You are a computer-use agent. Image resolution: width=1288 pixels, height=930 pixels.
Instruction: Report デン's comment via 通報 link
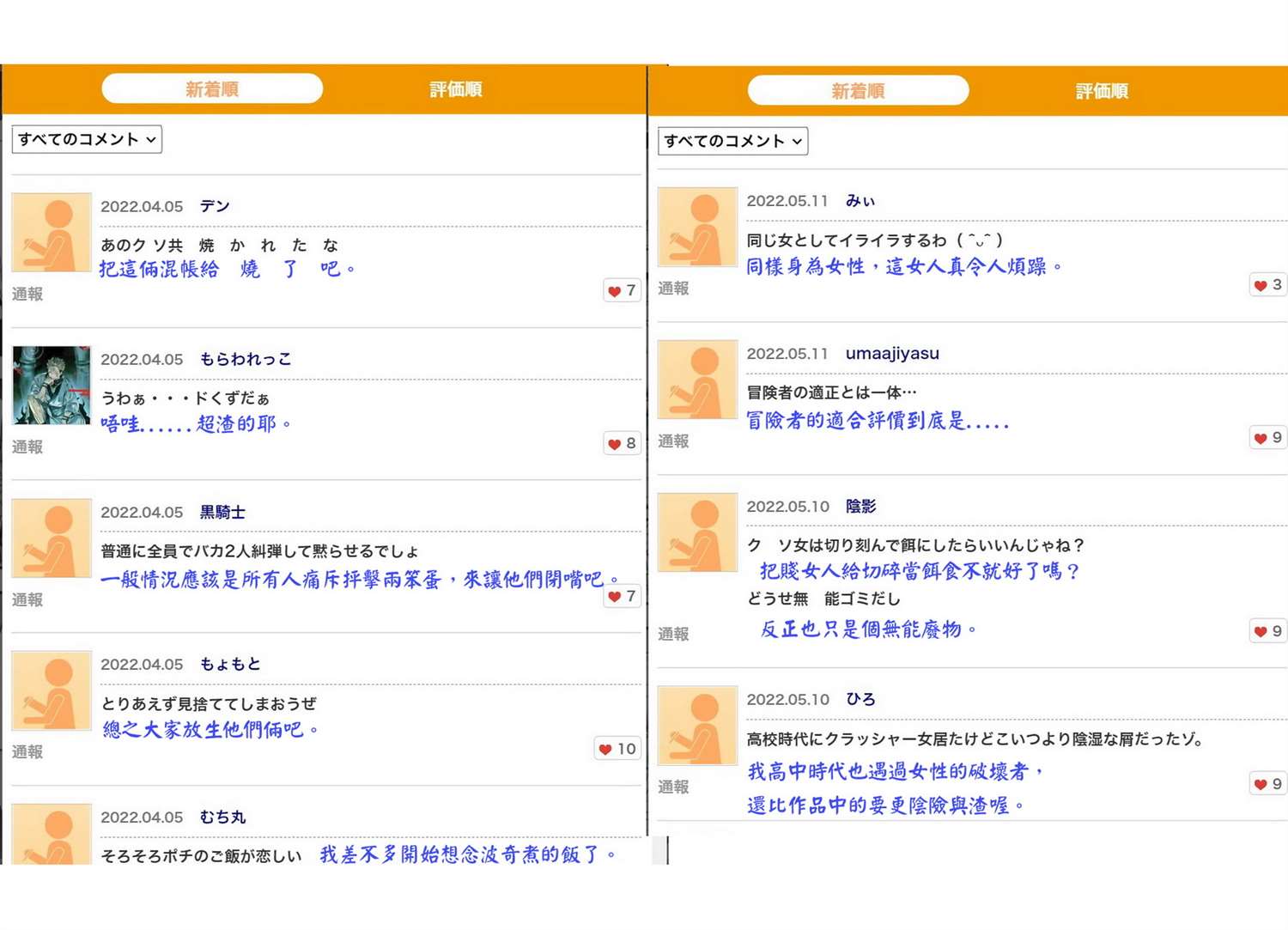point(27,294)
